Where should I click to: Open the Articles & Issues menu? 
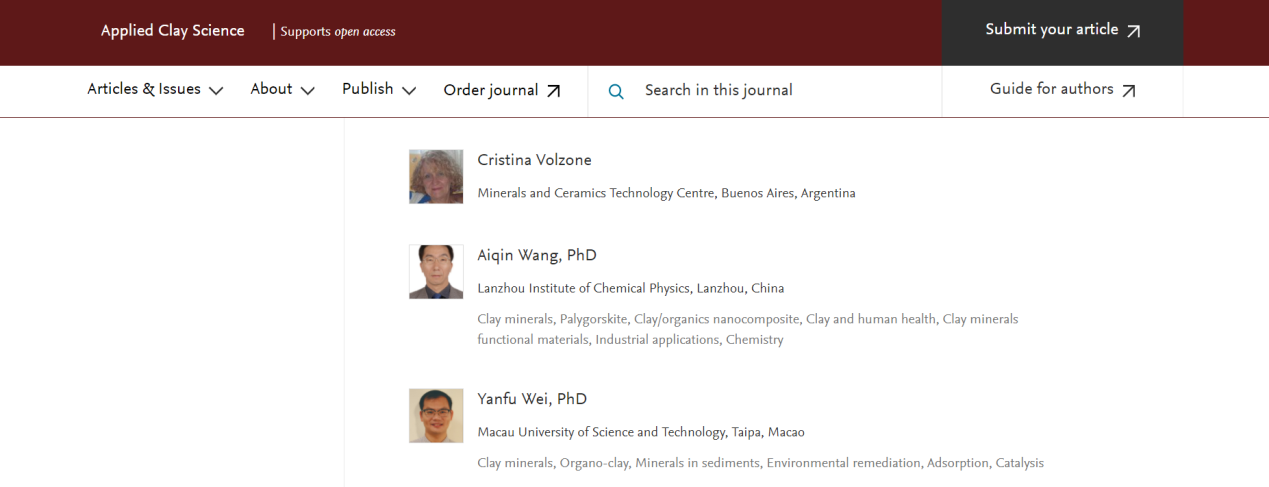pyautogui.click(x=155, y=90)
